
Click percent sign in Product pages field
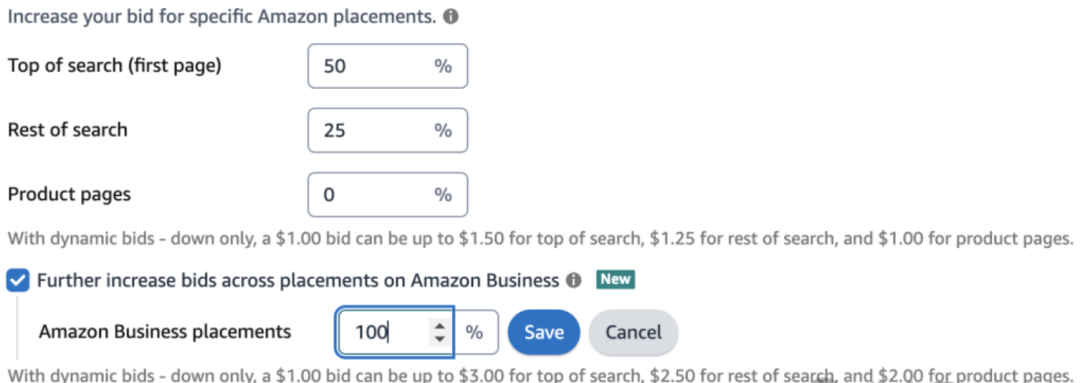443,195
